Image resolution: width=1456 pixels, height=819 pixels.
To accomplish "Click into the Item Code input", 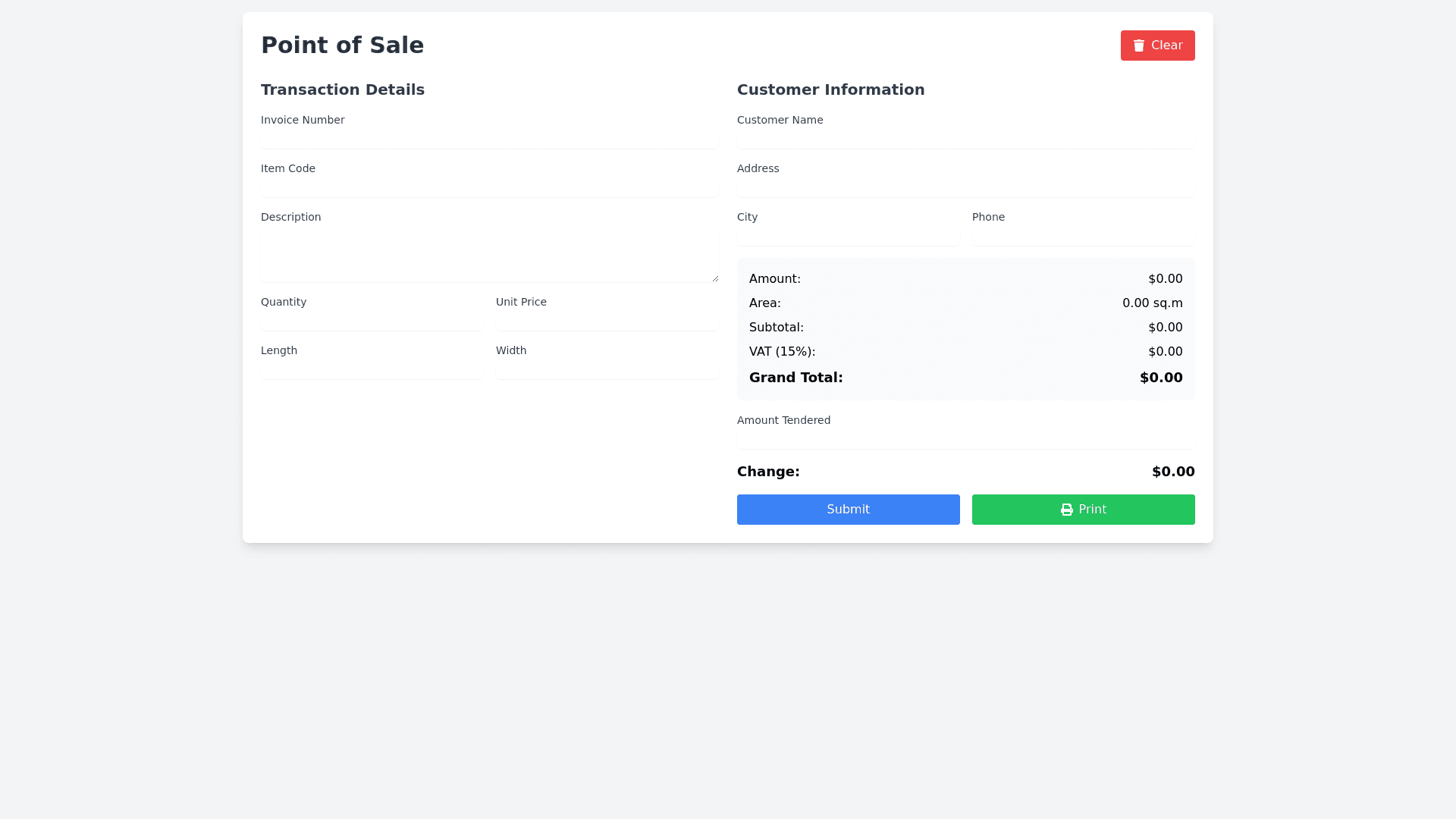I will pos(489,188).
